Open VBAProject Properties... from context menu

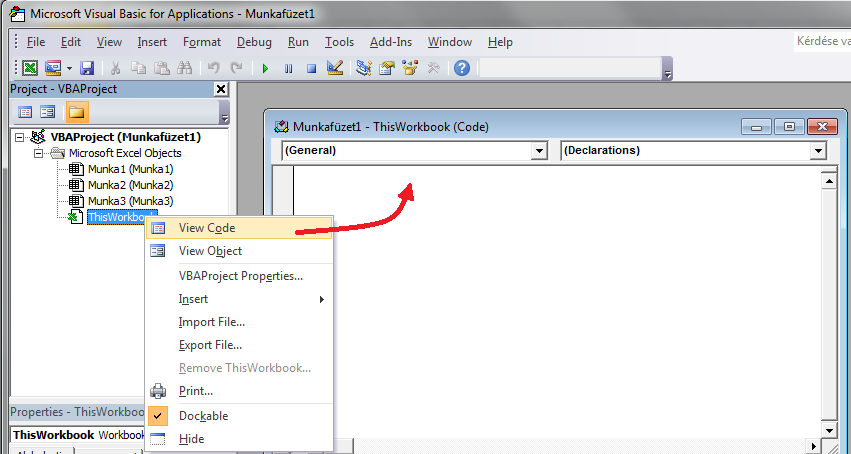click(239, 276)
